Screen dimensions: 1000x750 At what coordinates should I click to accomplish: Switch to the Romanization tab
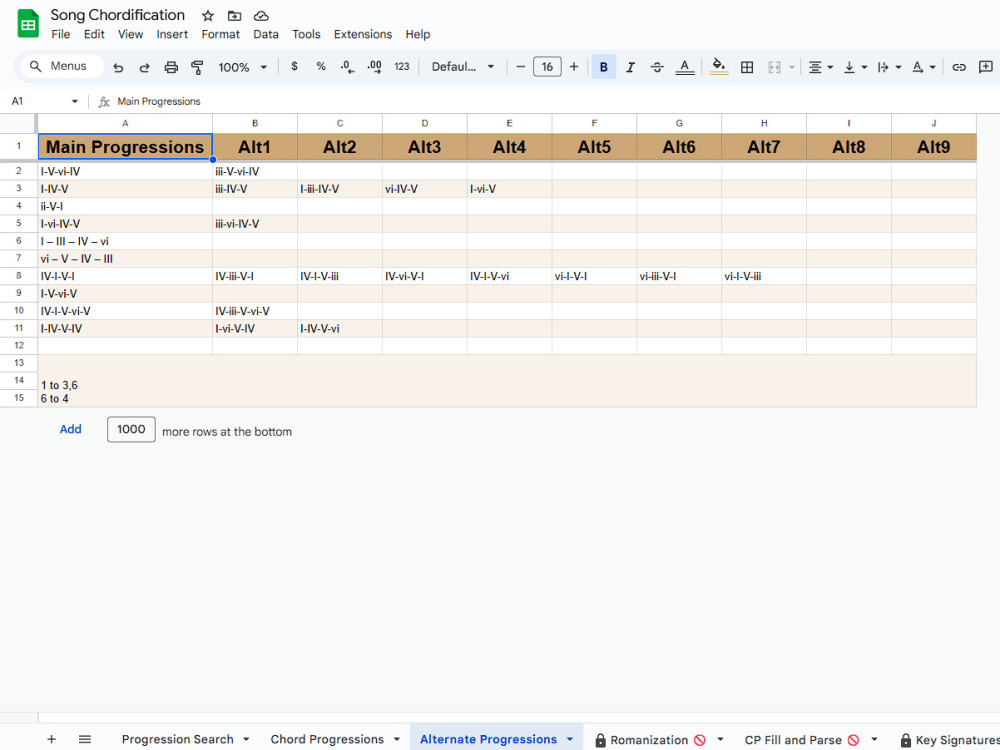coord(649,740)
